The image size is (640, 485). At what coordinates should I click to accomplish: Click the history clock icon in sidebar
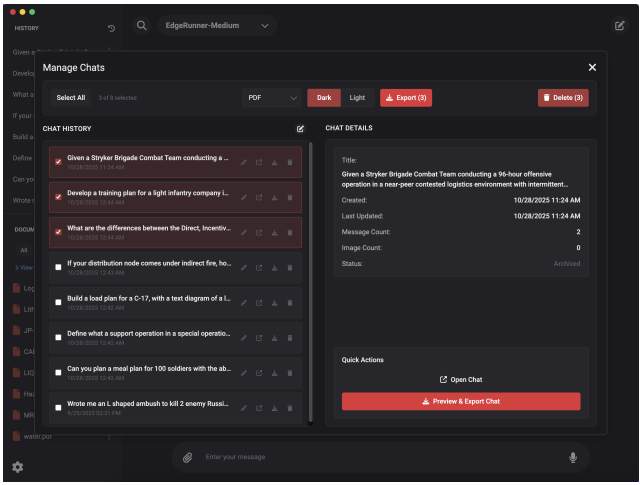tap(111, 28)
